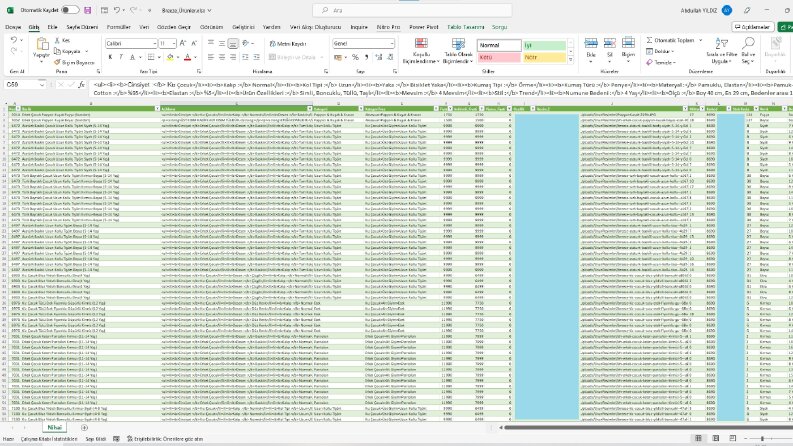Click the Kopyala (Copy) icon
The height and width of the screenshot is (446, 793).
pyautogui.click(x=57, y=51)
